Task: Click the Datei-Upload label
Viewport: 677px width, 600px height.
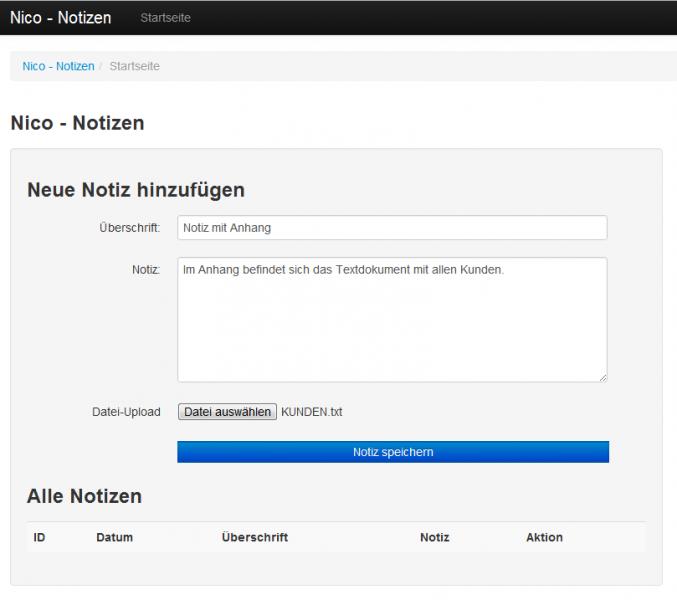Action: (126, 412)
